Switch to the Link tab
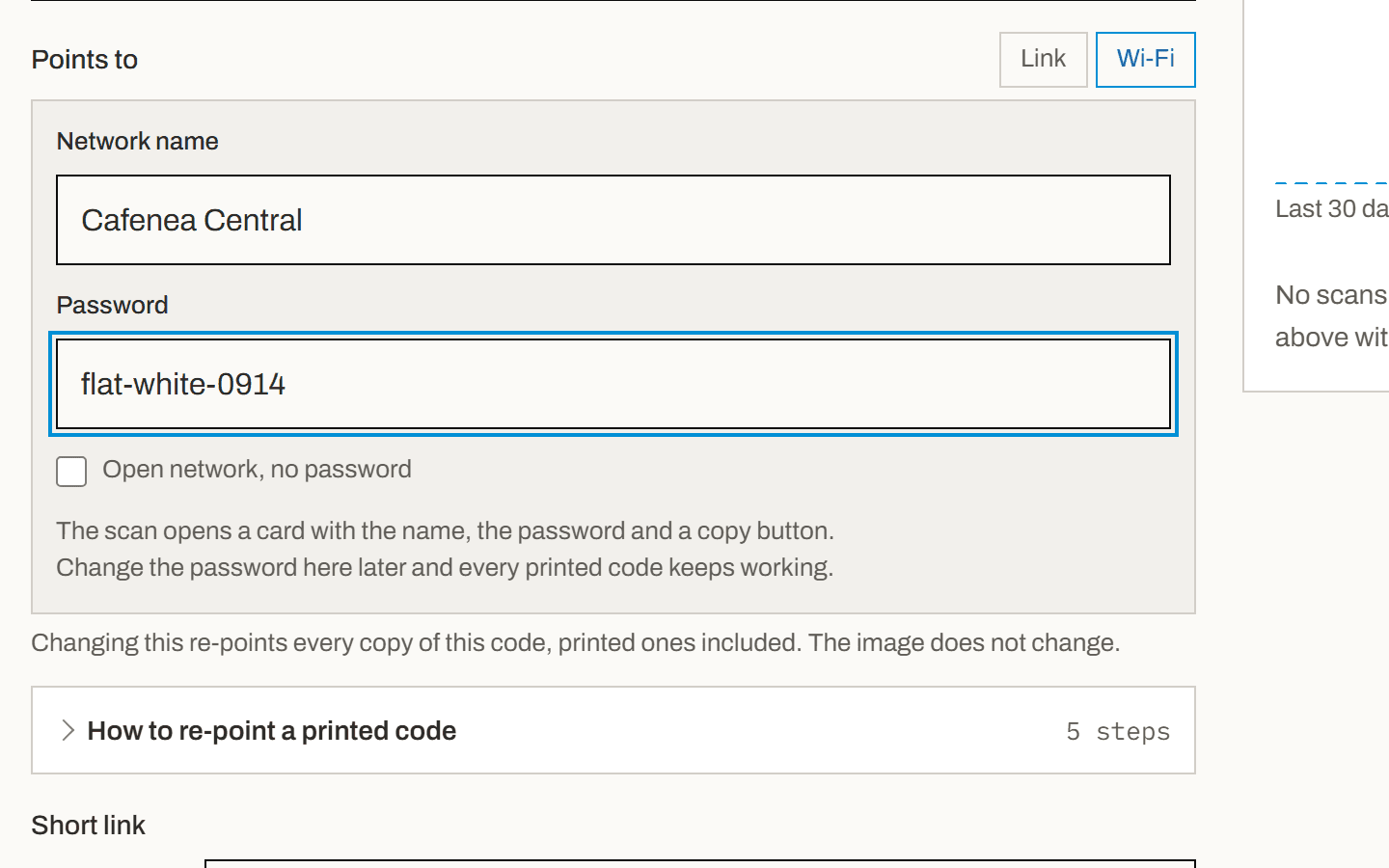1389x868 pixels. tap(1043, 60)
